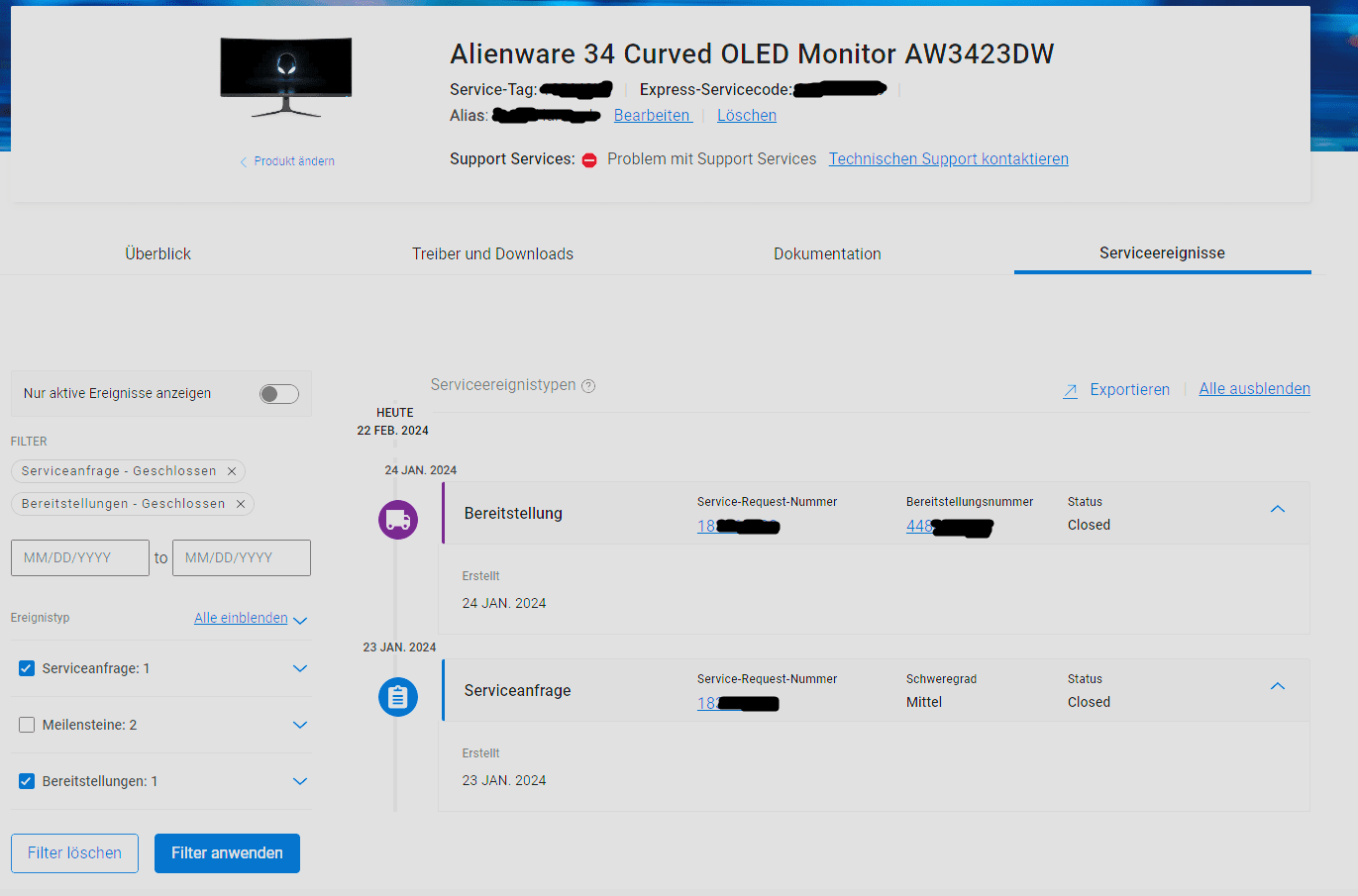The image size is (1358, 896).
Task: Click the Produkt ändern link
Action: click(294, 161)
